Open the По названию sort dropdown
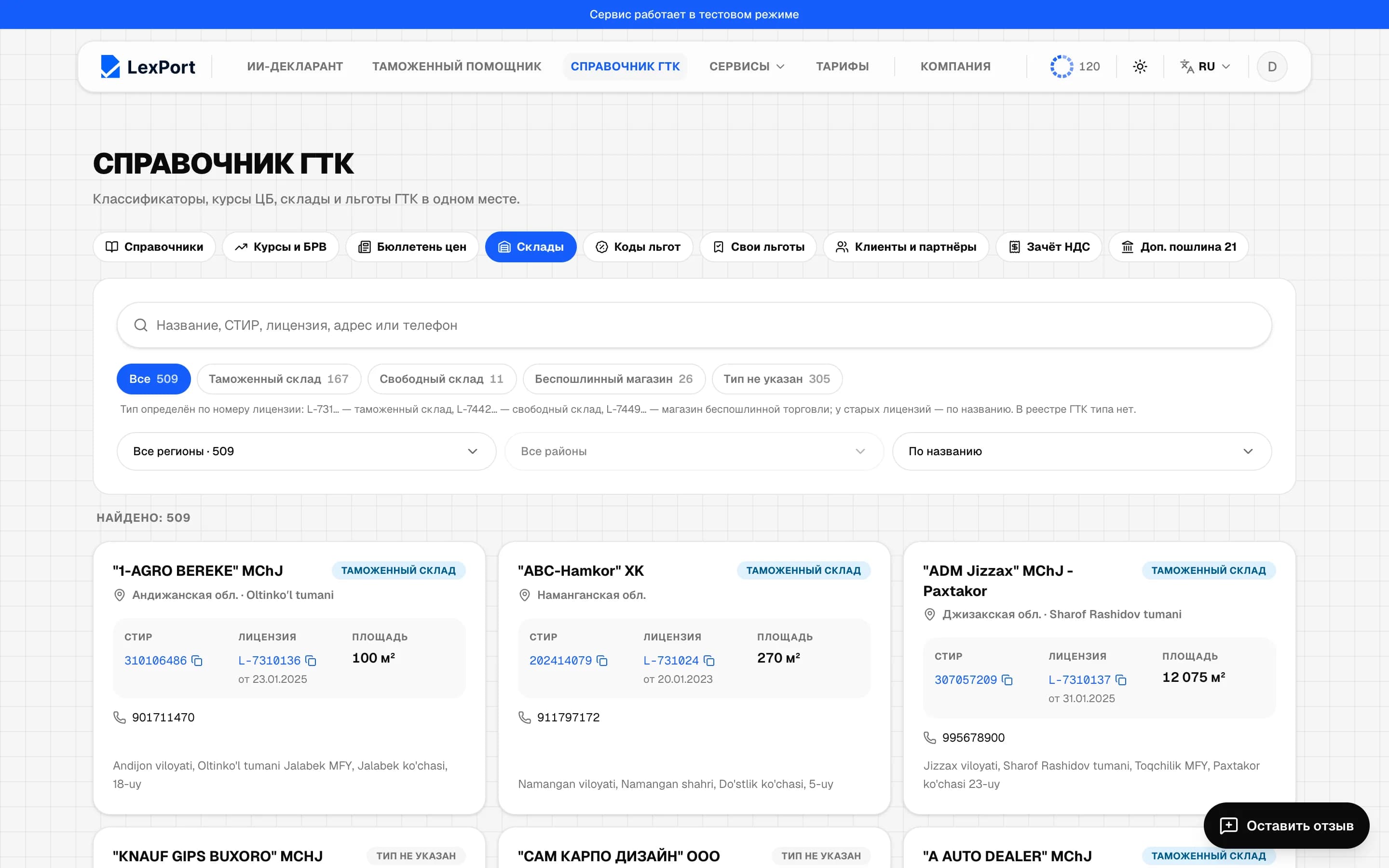Viewport: 1389px width, 868px height. click(1082, 451)
